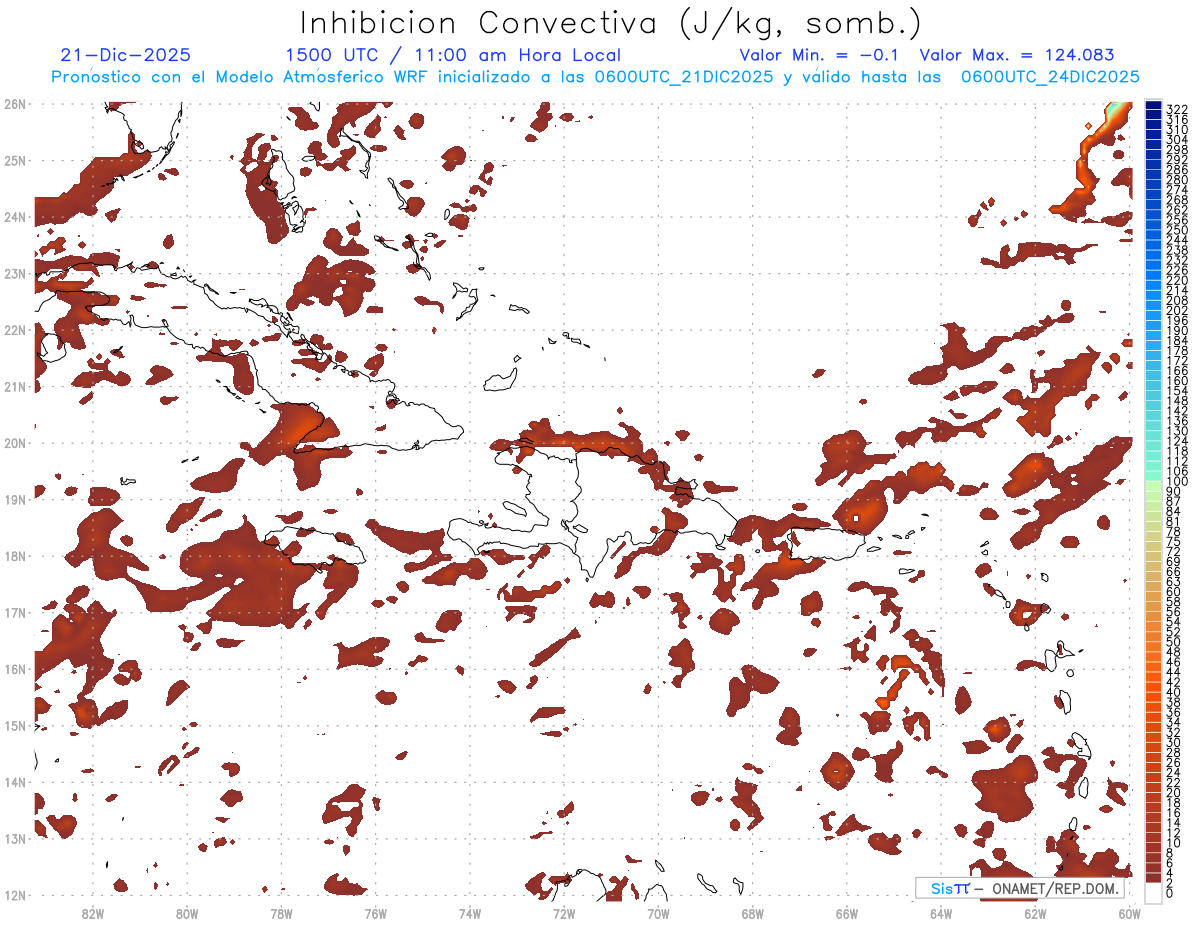Select the date text "21-Dic-2025"
The width and height of the screenshot is (1200, 927).
pyautogui.click(x=125, y=55)
